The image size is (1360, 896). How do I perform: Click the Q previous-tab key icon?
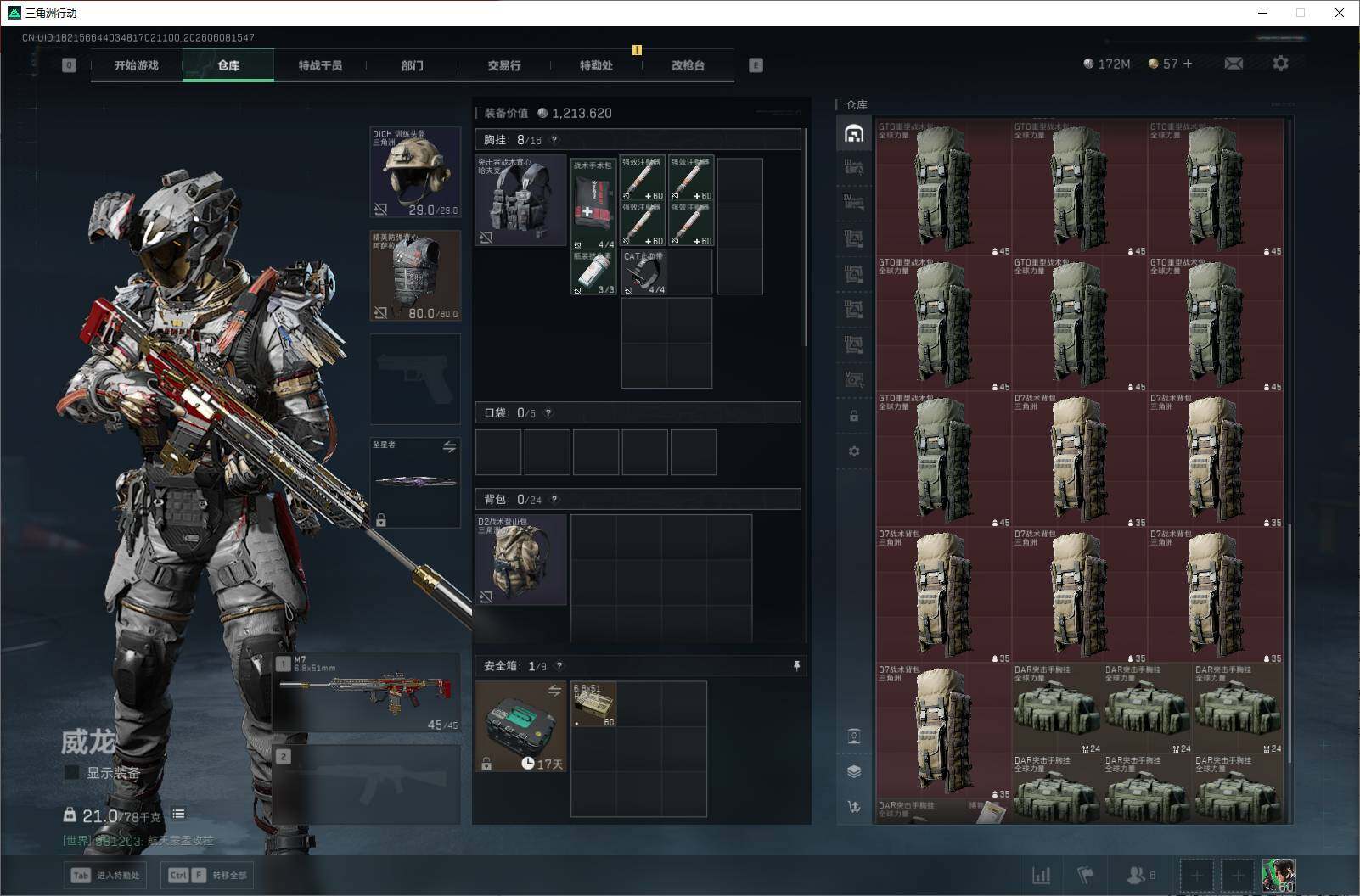(x=69, y=65)
